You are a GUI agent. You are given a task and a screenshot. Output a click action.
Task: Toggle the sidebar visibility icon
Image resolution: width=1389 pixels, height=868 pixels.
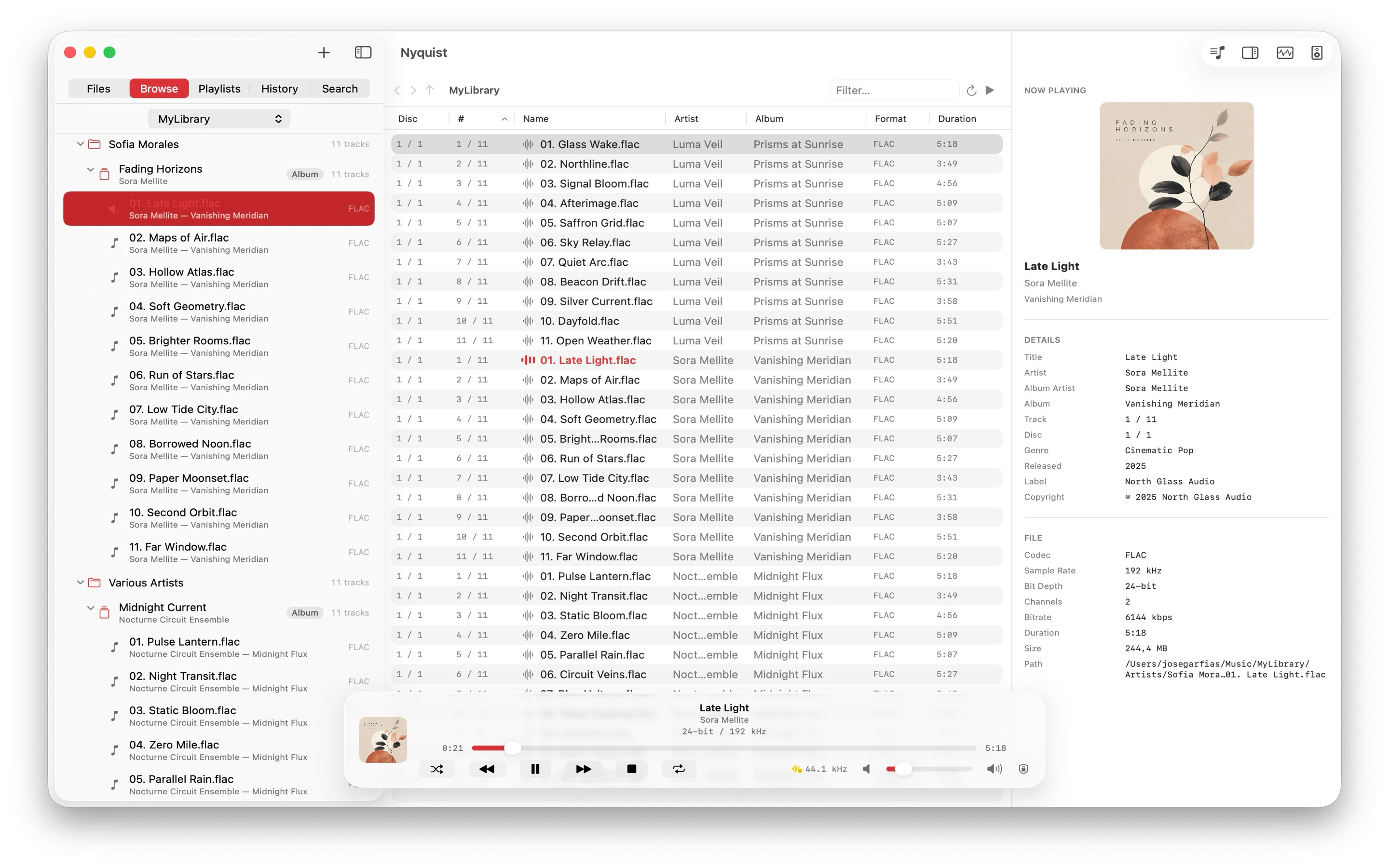click(363, 53)
